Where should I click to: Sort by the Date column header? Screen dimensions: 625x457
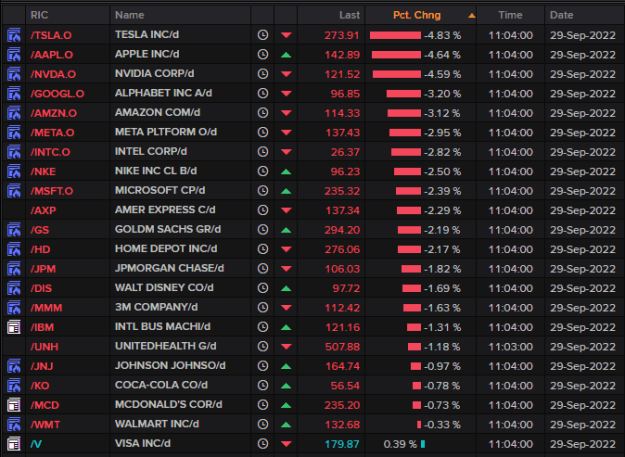(561, 15)
